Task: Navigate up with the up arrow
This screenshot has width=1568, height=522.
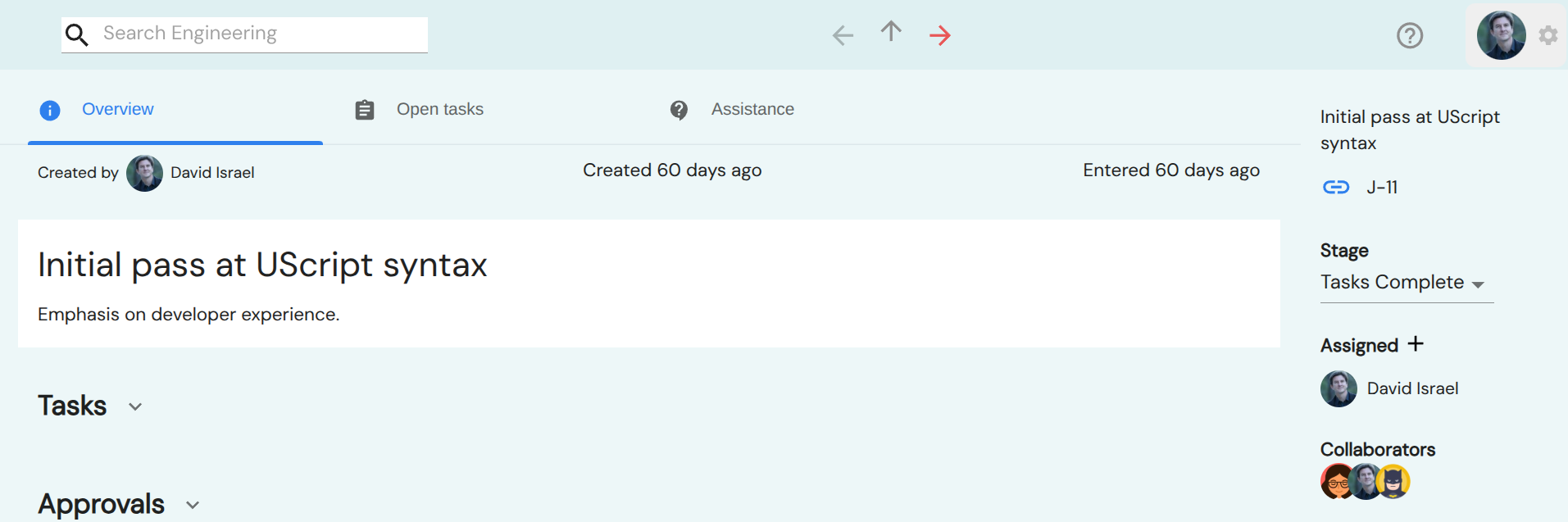Action: 891,32
